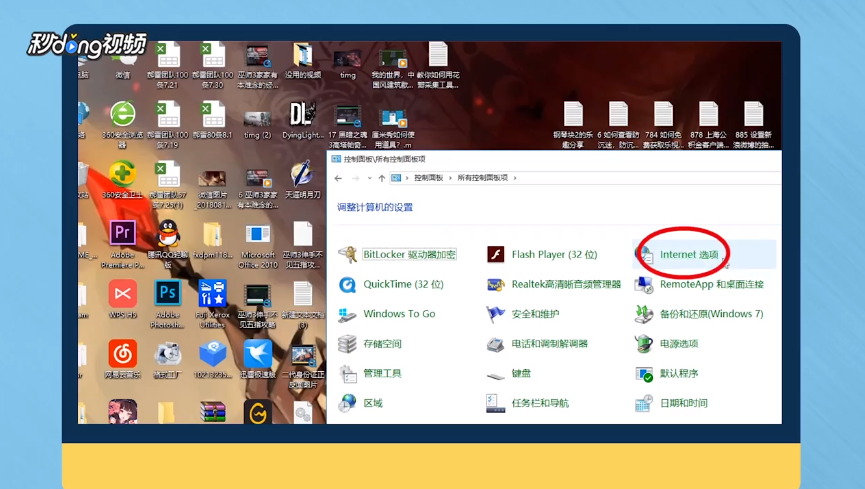Select WPS H5 desktop icon
This screenshot has width=865, height=489.
pyautogui.click(x=122, y=300)
